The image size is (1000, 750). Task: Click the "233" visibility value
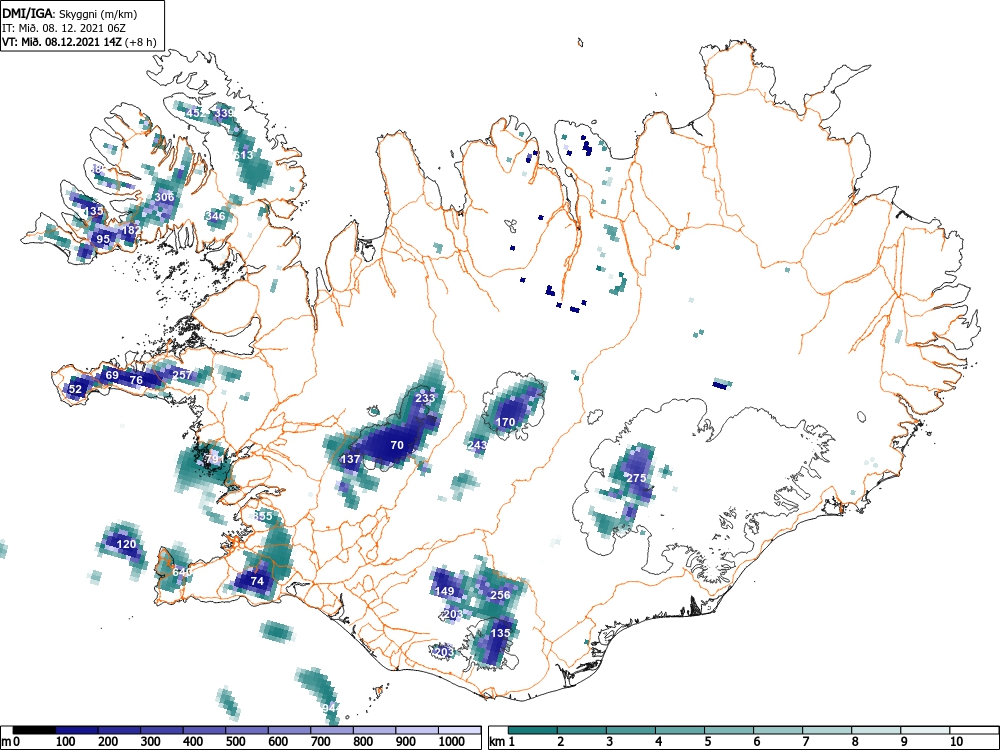point(425,398)
